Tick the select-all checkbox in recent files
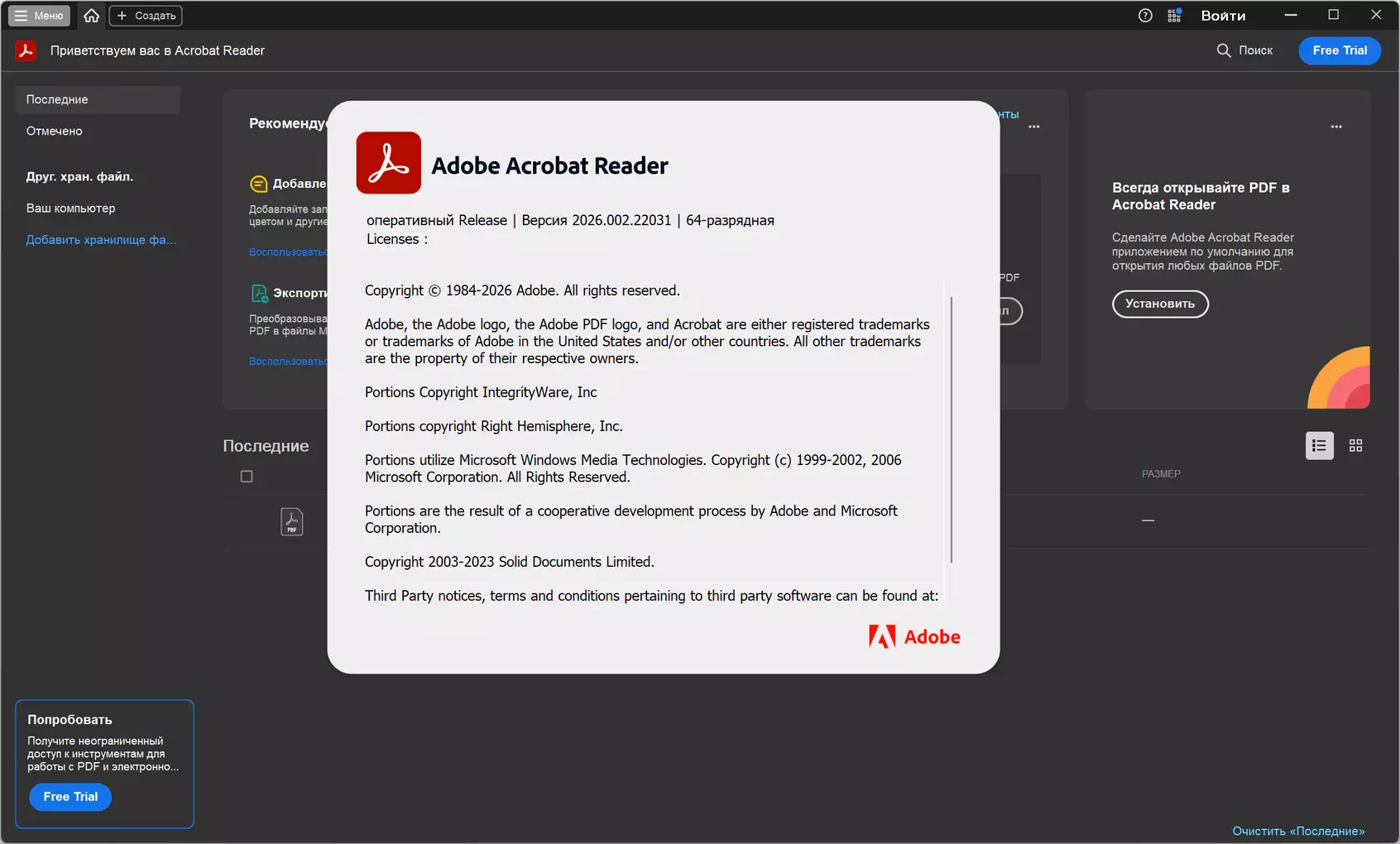This screenshot has width=1400, height=844. (x=247, y=477)
